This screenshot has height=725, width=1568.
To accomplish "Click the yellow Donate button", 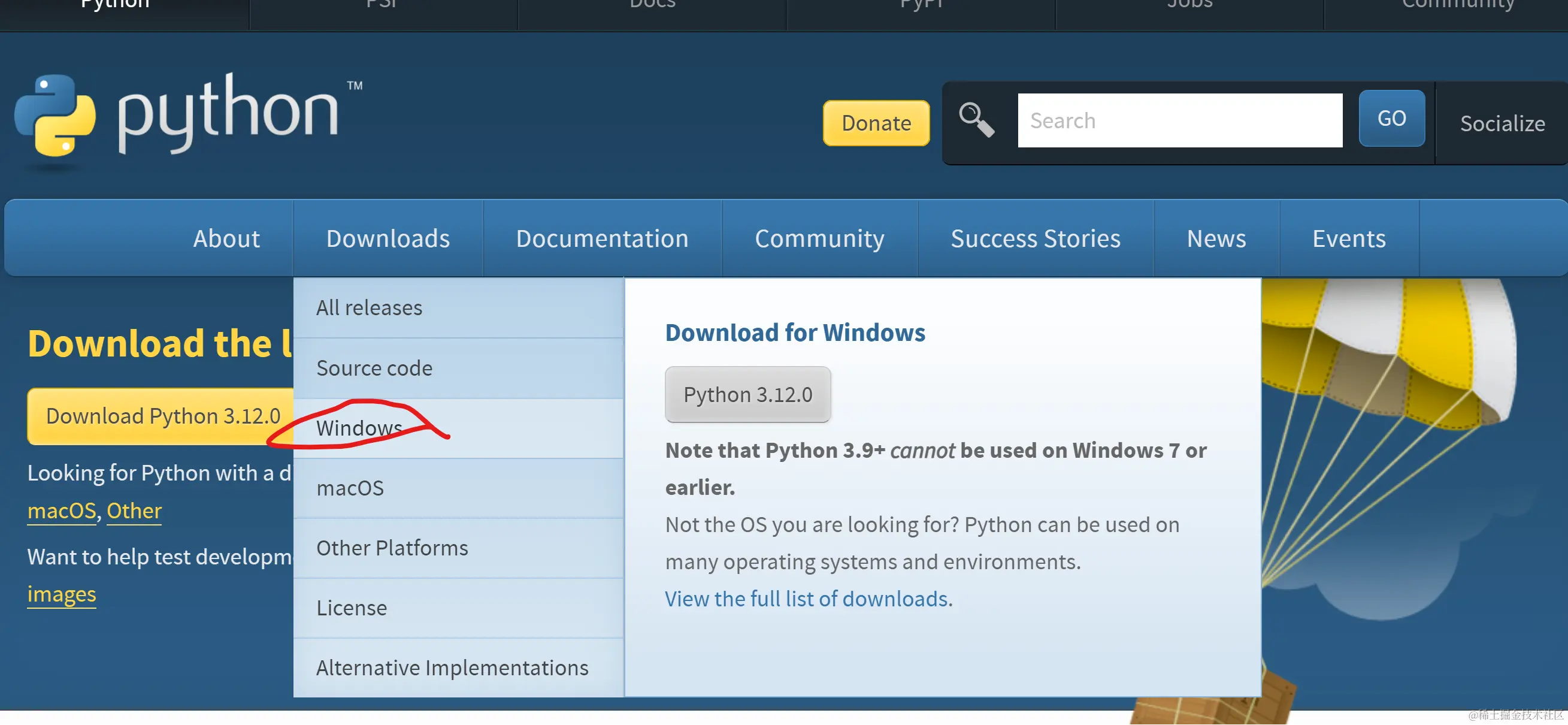I will pos(875,123).
